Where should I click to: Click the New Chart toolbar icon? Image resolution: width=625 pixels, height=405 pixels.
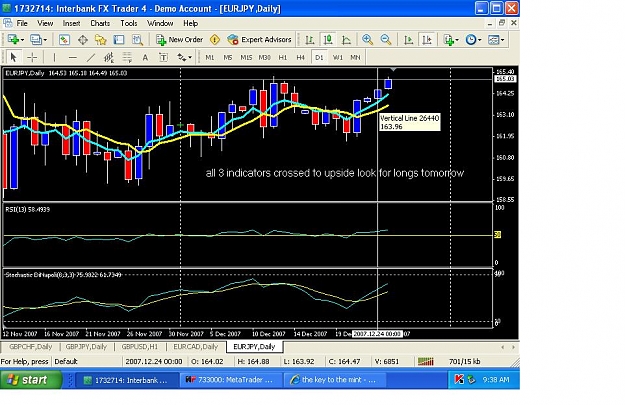pyautogui.click(x=13, y=39)
